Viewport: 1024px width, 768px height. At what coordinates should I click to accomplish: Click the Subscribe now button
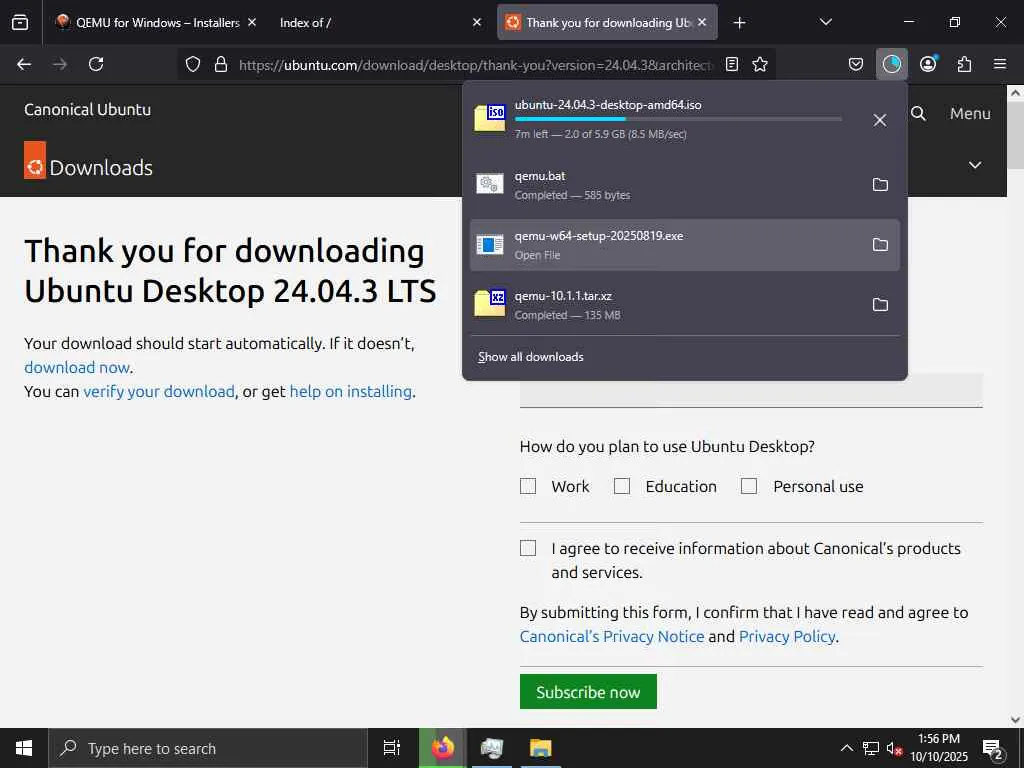pos(588,692)
